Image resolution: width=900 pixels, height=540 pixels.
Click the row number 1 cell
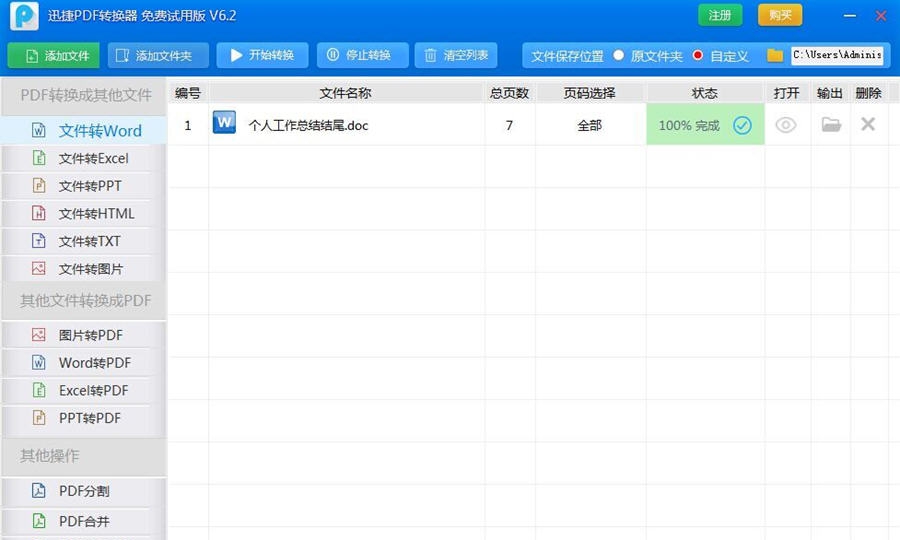click(188, 125)
